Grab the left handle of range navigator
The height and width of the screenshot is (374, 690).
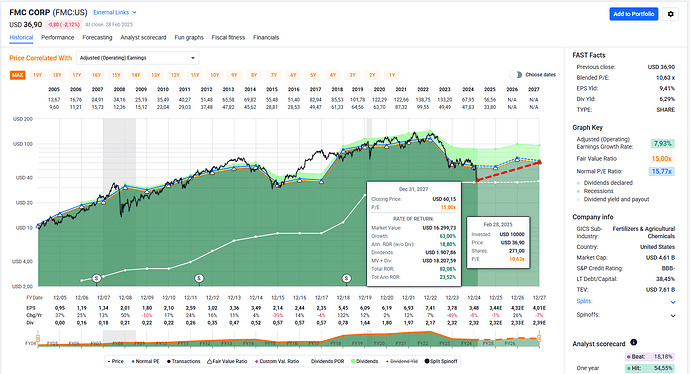[x=38, y=338]
